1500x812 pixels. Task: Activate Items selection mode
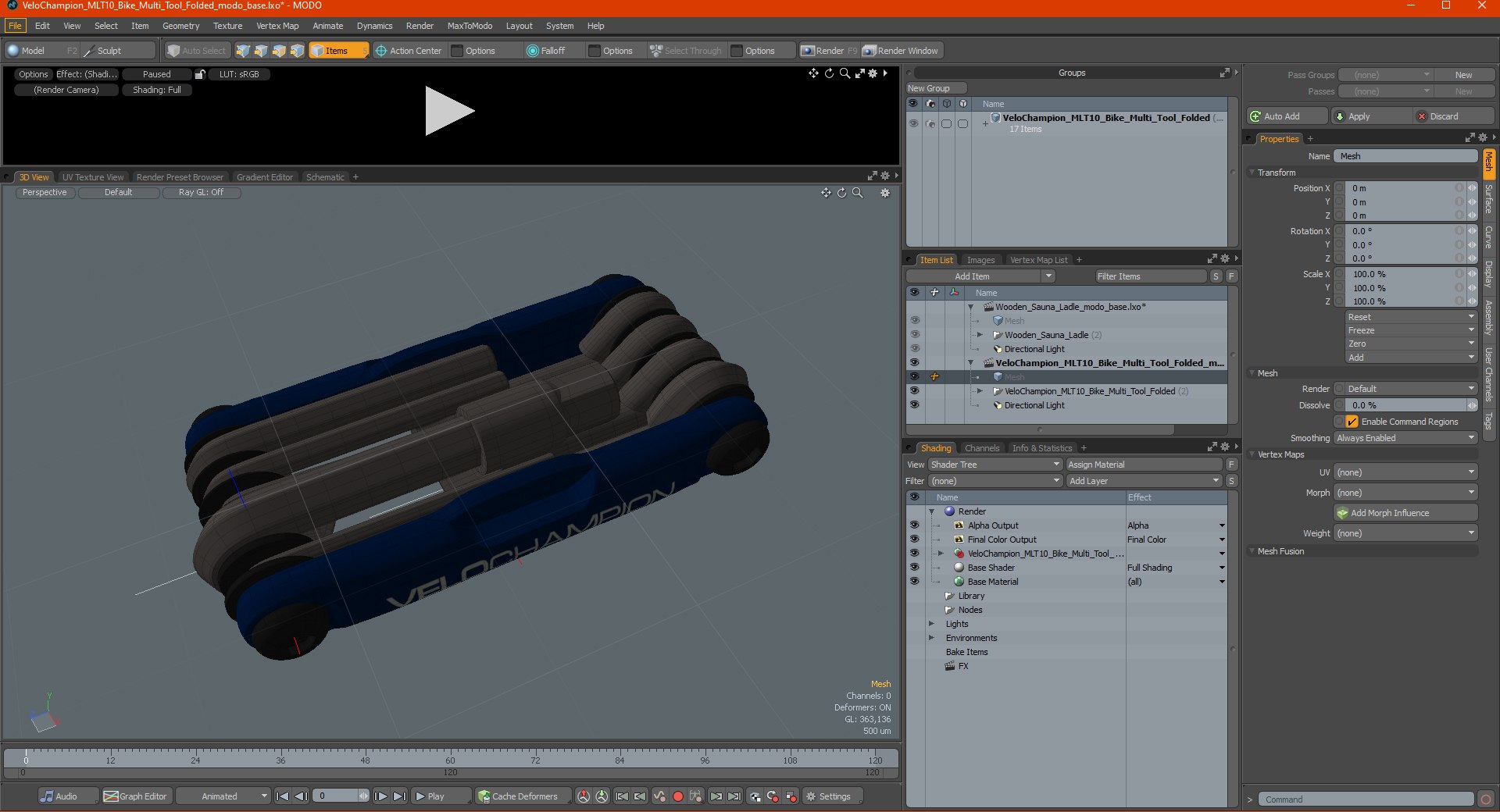tap(339, 51)
